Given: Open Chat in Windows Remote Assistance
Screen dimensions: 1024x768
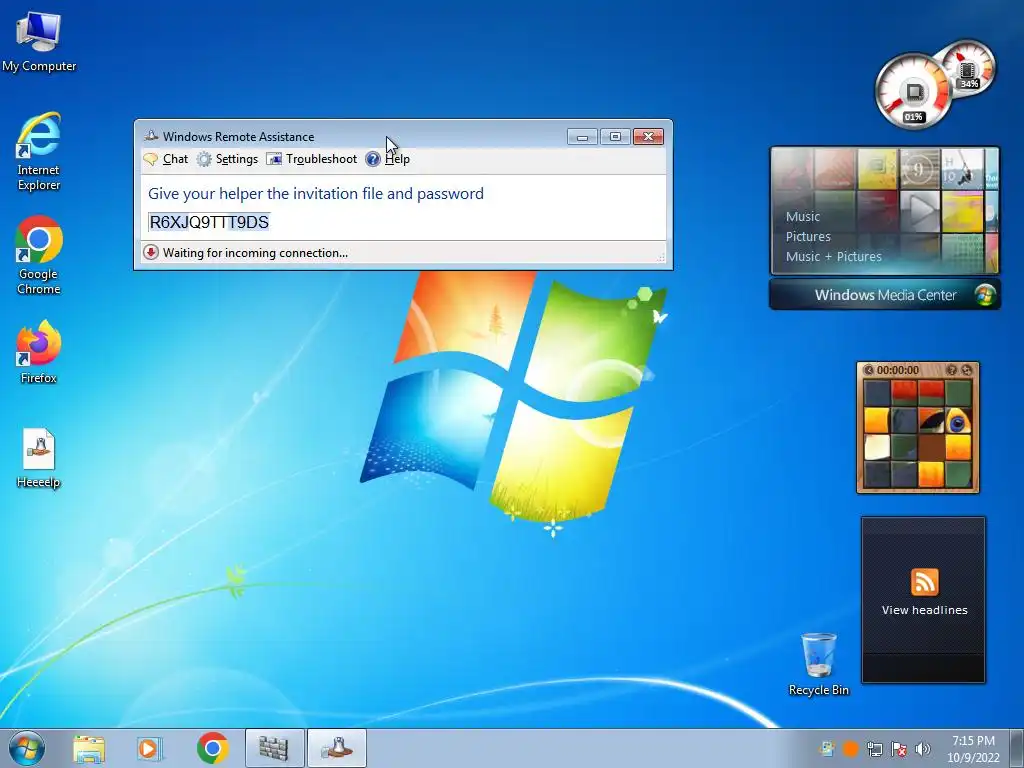Looking at the screenshot, I should 166,159.
